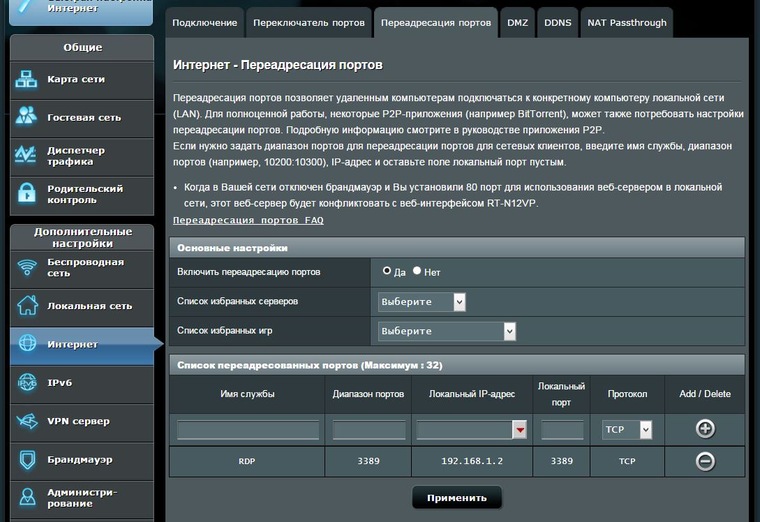The height and width of the screenshot is (522, 760).
Task: Click the TCP protocol cell in RDP row
Action: tap(627, 461)
